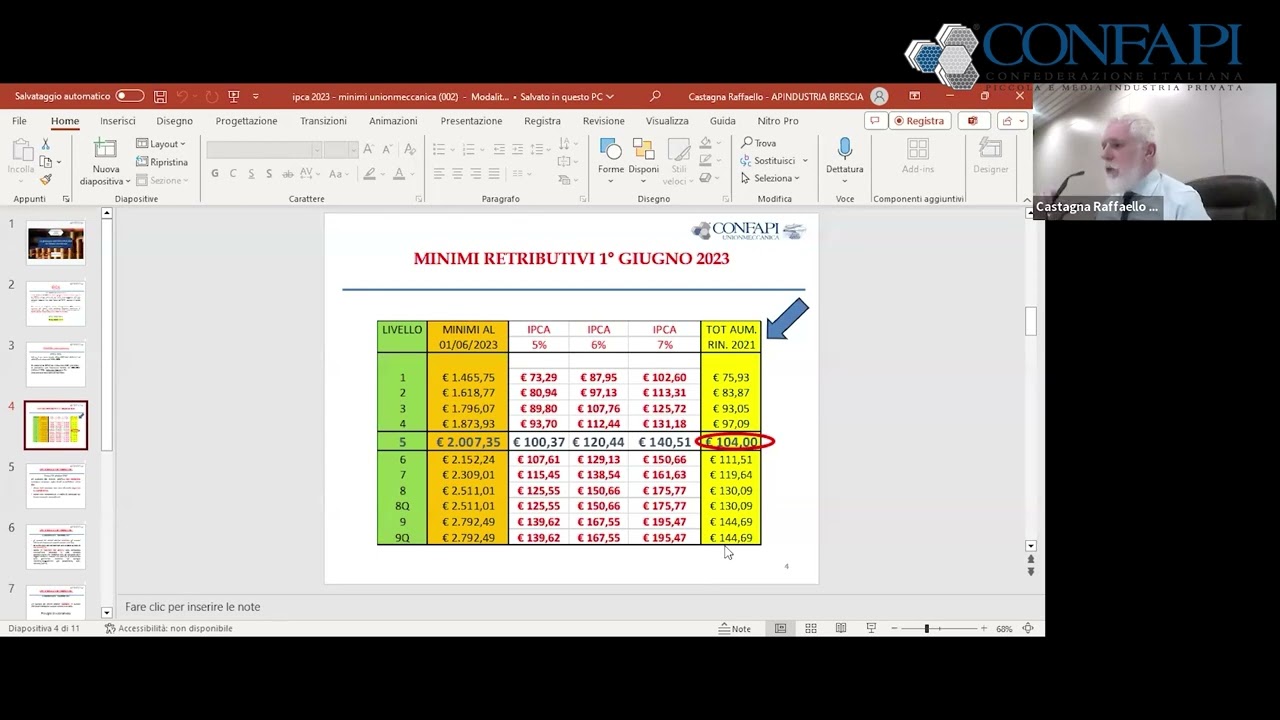Switch to Inserisci tab
1280x720 pixels.
[x=117, y=121]
